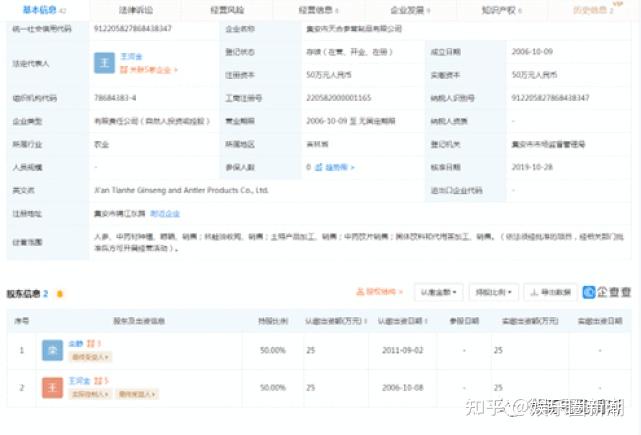
Task: Select the approval date 2019-10-28
Action: click(532, 167)
